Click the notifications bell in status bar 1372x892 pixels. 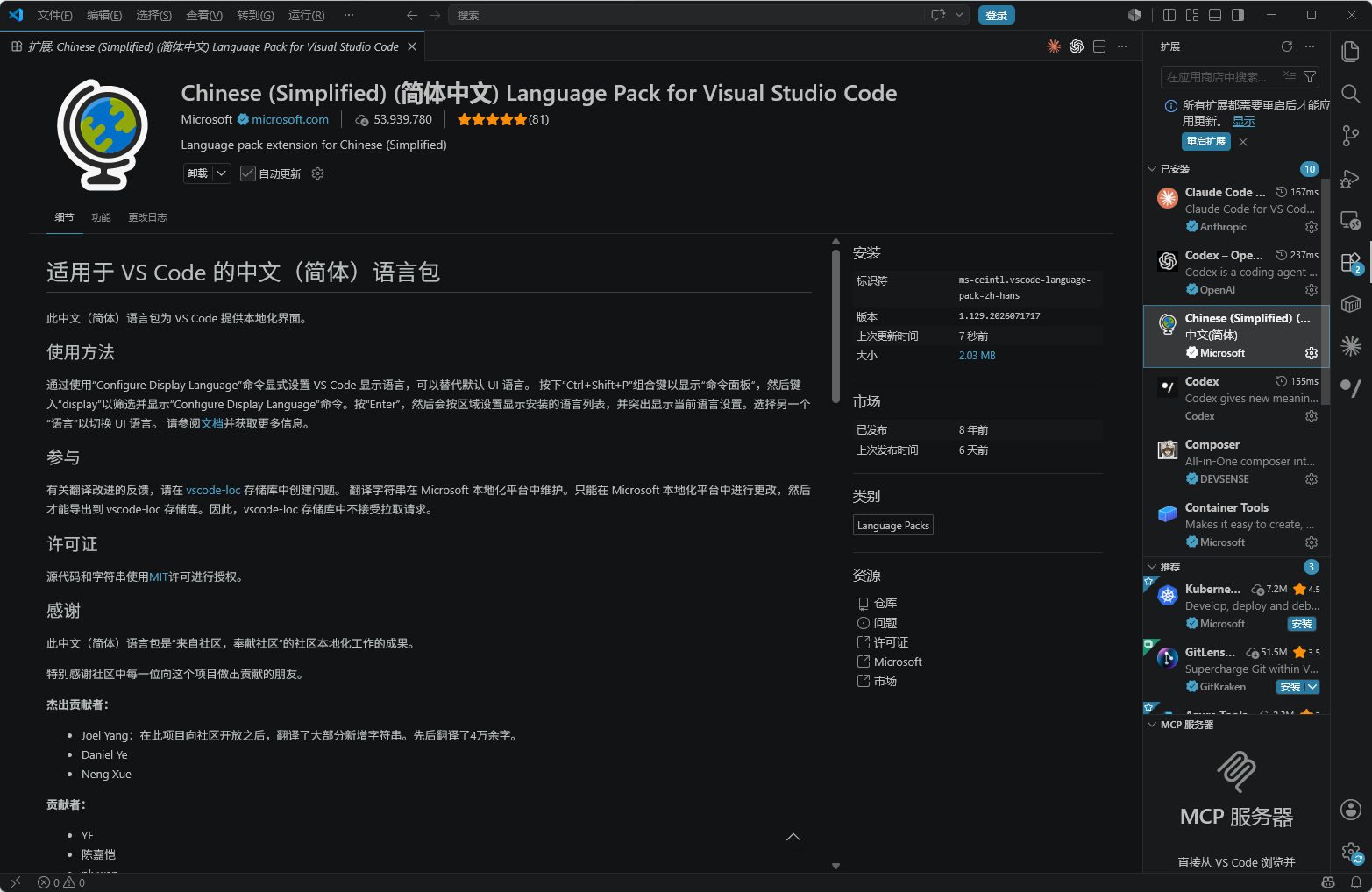pyautogui.click(x=1356, y=882)
